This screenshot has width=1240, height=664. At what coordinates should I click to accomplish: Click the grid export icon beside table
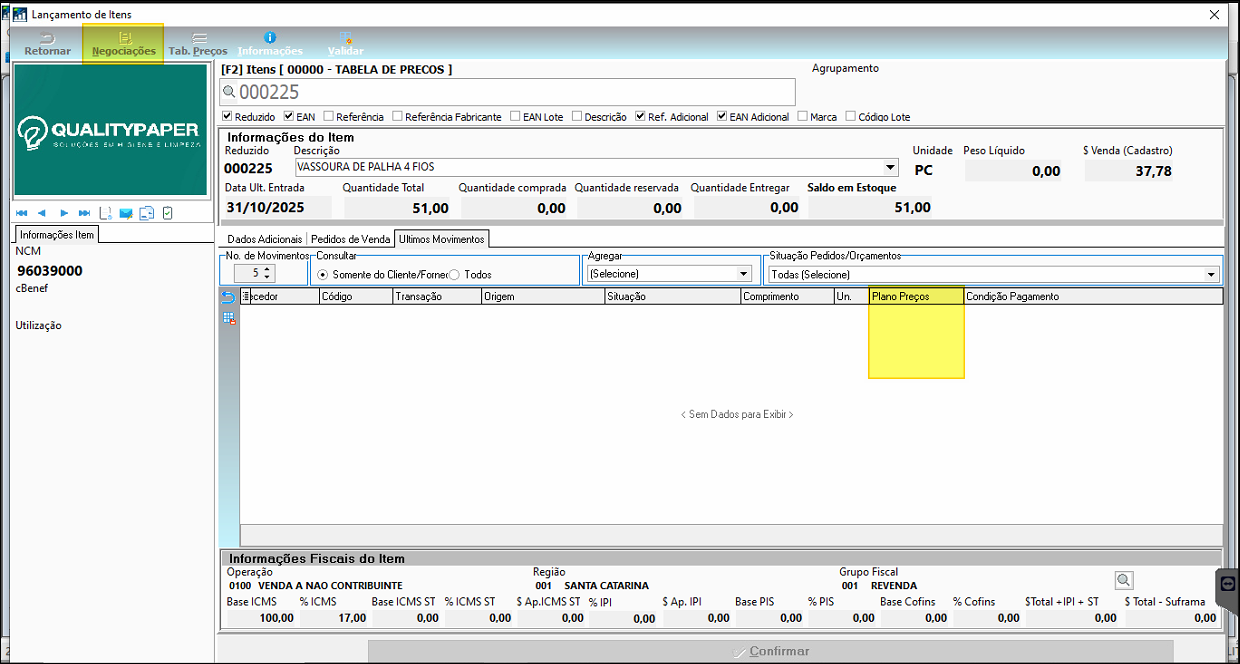coord(229,318)
